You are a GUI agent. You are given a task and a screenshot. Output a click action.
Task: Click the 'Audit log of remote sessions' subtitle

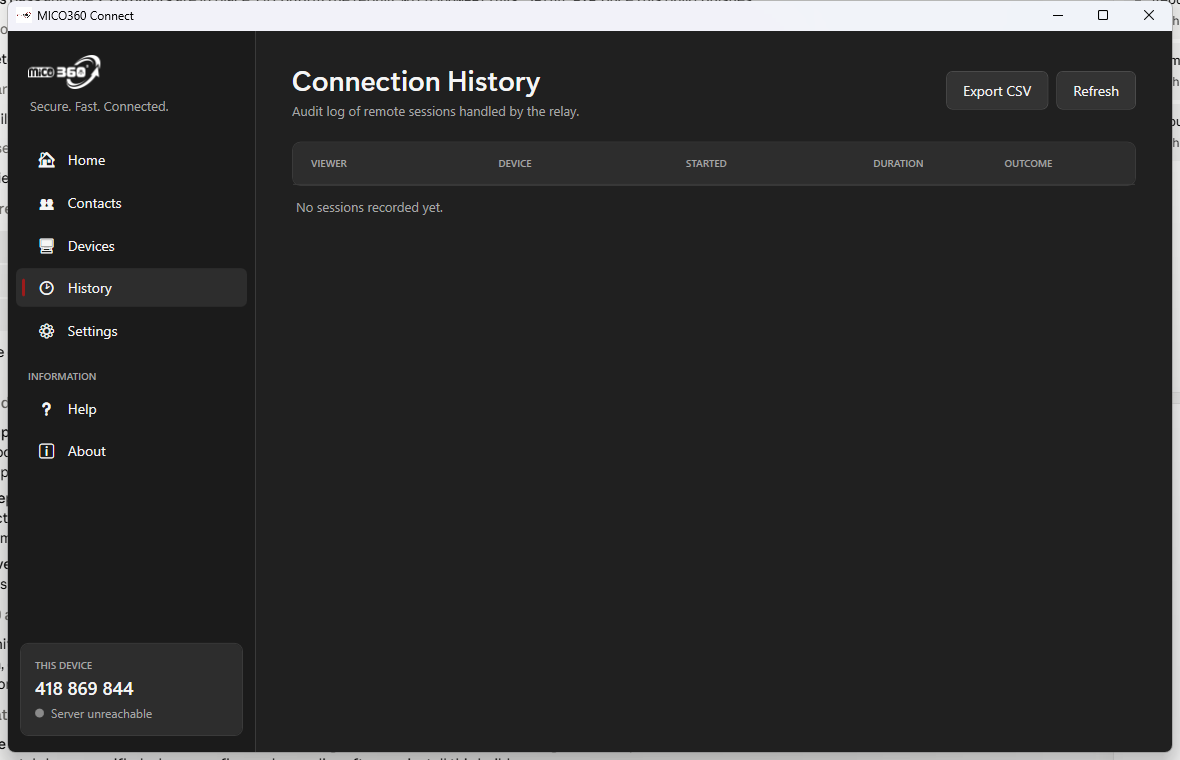436,111
